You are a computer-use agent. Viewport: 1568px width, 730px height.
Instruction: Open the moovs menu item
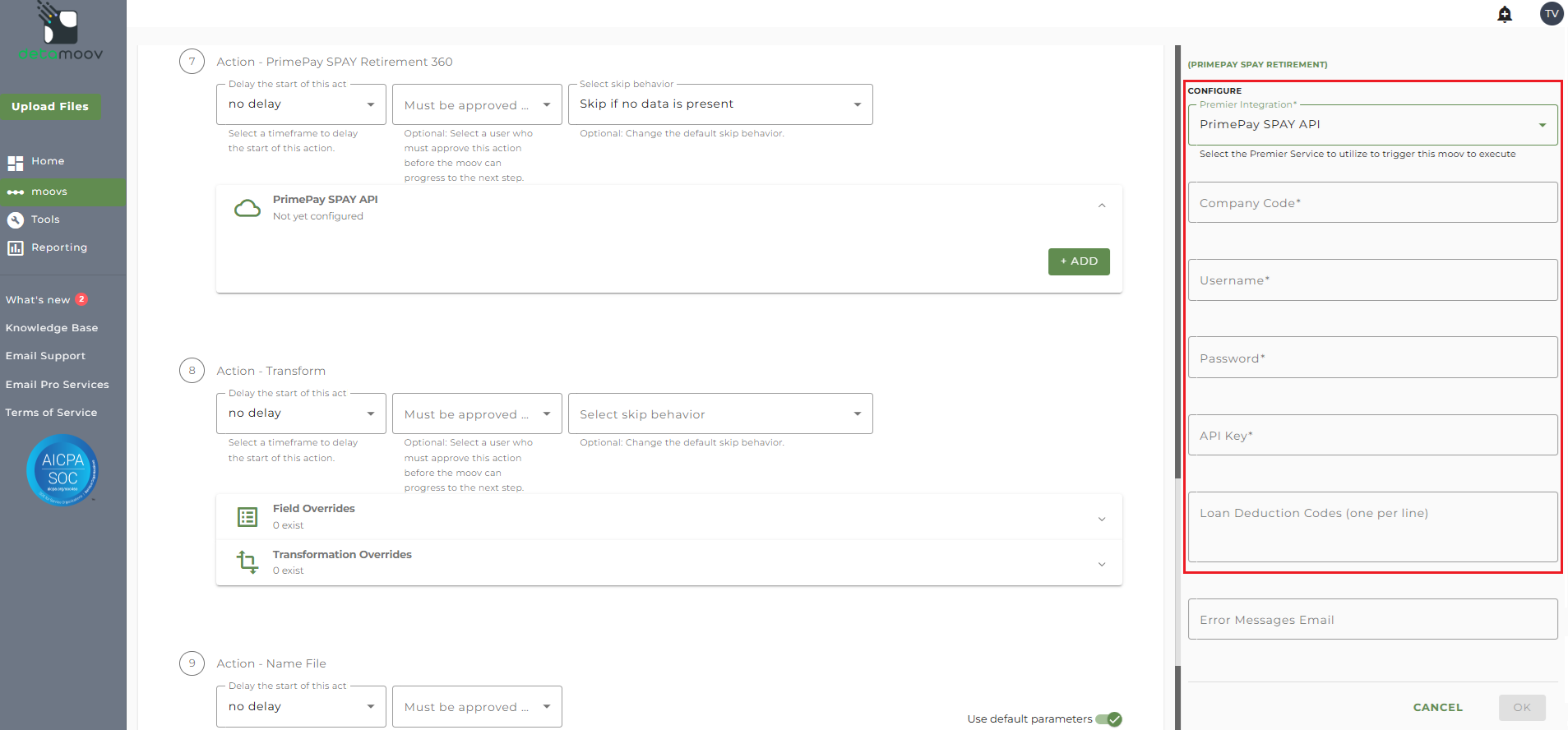coord(49,192)
